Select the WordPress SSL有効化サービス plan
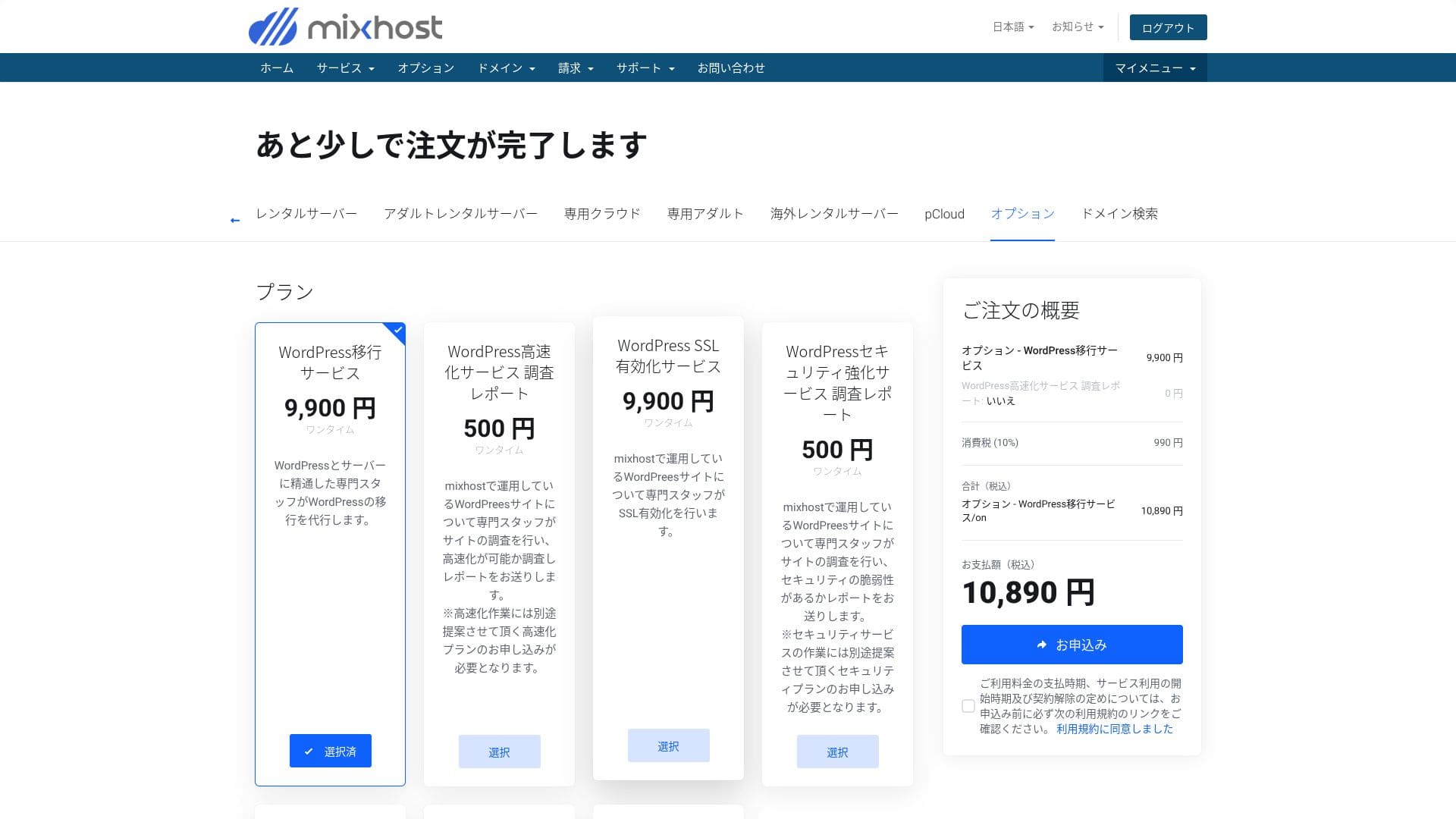This screenshot has height=819, width=1456. (668, 746)
